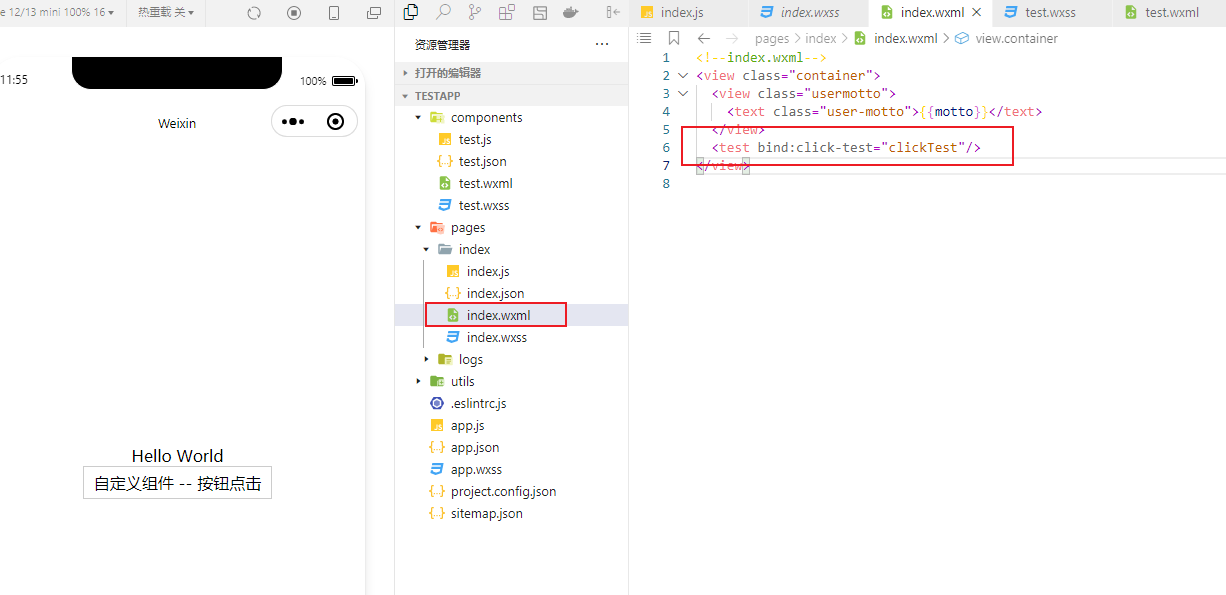1226x595 pixels.
Task: Expand the logs folder
Action: [427, 359]
